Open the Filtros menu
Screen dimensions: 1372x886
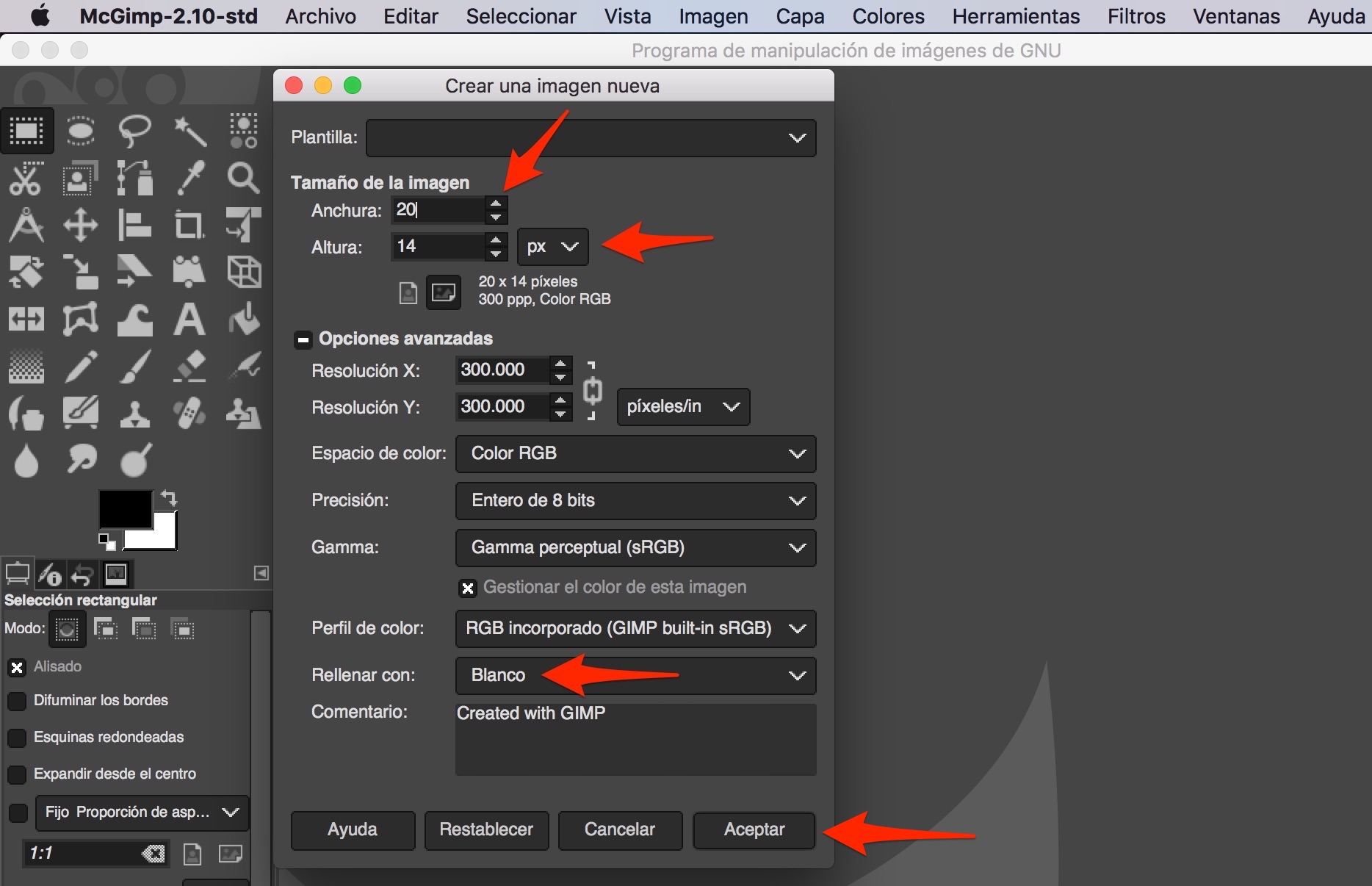point(1135,16)
